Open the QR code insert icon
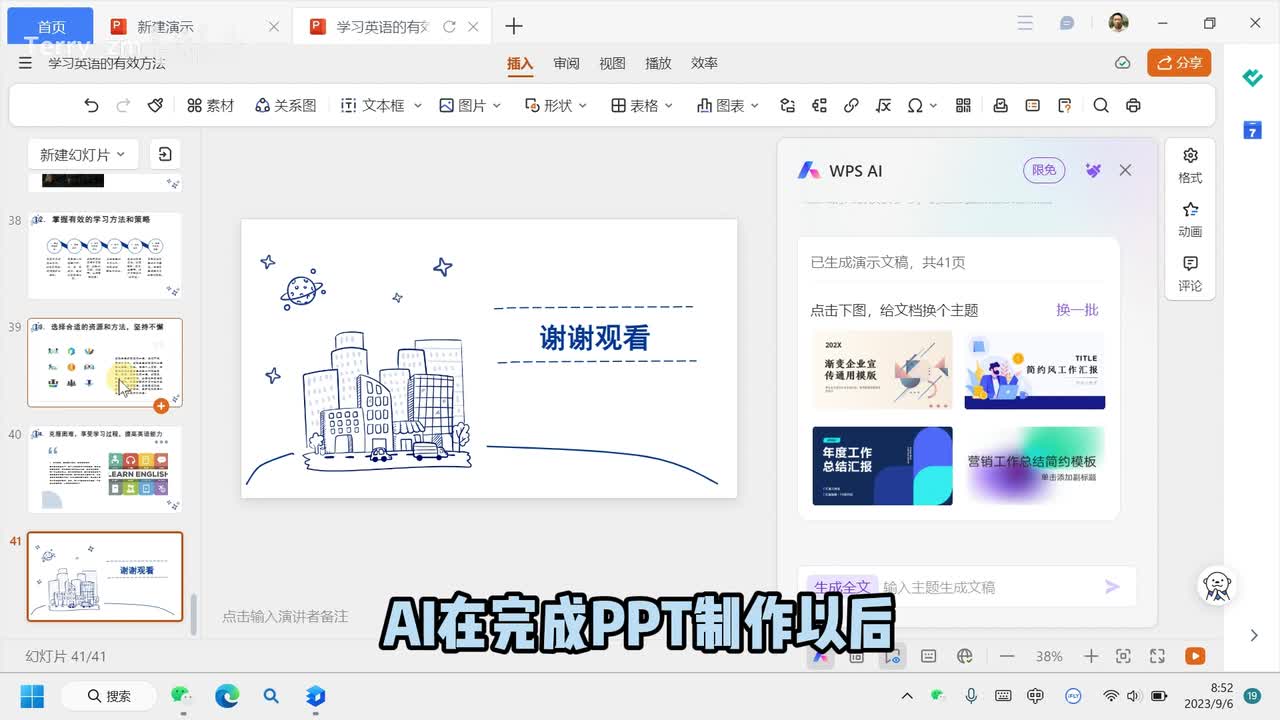Screen dimensions: 1280x720 tap(964, 106)
